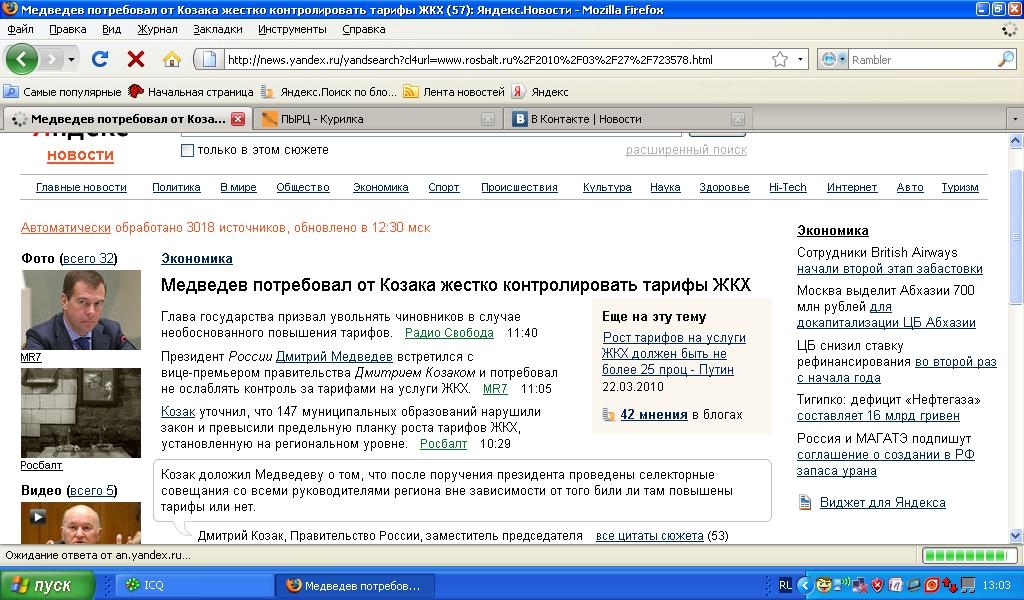Image resolution: width=1024 pixels, height=600 pixels.
Task: Open the Medvedev photo thumbnail
Action: click(80, 310)
